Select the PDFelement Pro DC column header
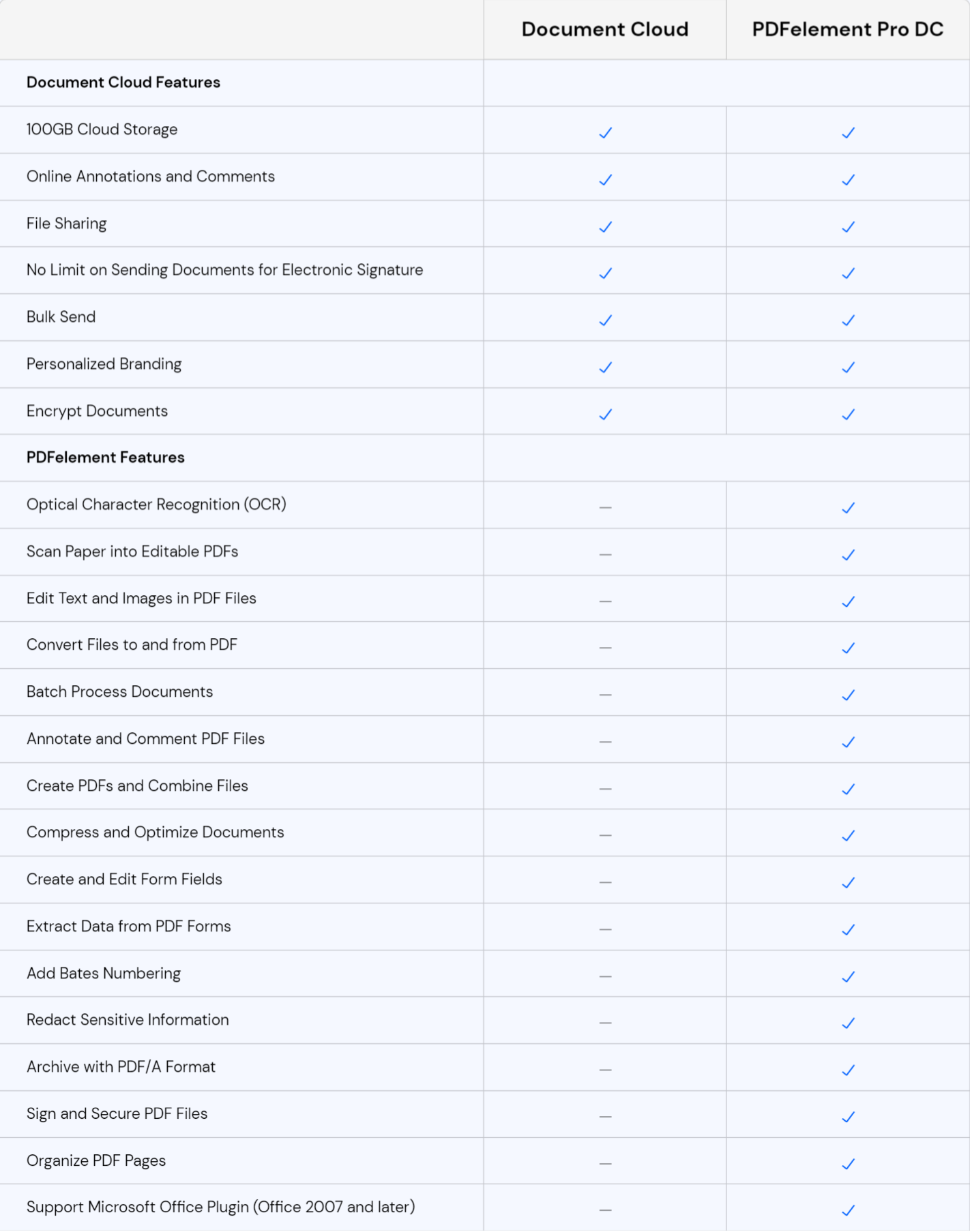 click(x=847, y=29)
